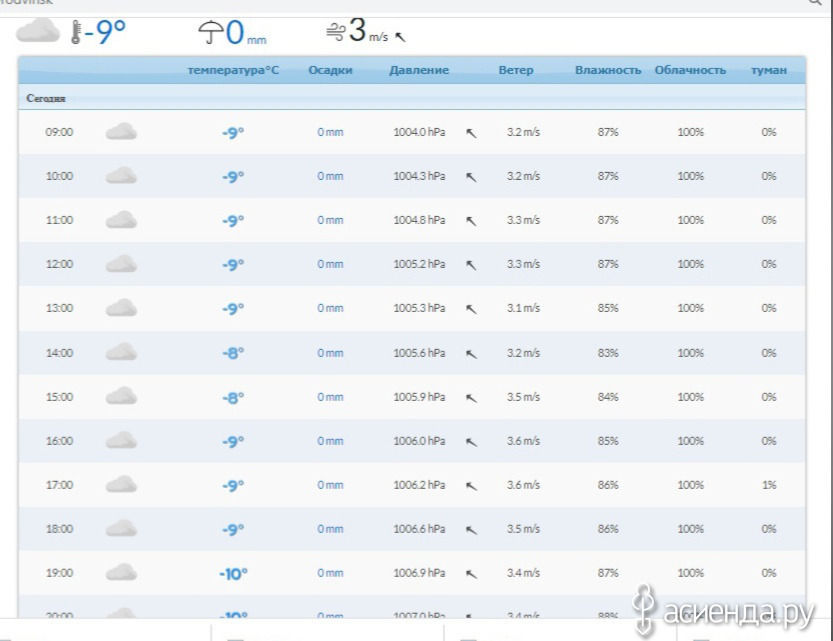
Task: Click the large cloud icon in the summary
Action: coord(38,32)
